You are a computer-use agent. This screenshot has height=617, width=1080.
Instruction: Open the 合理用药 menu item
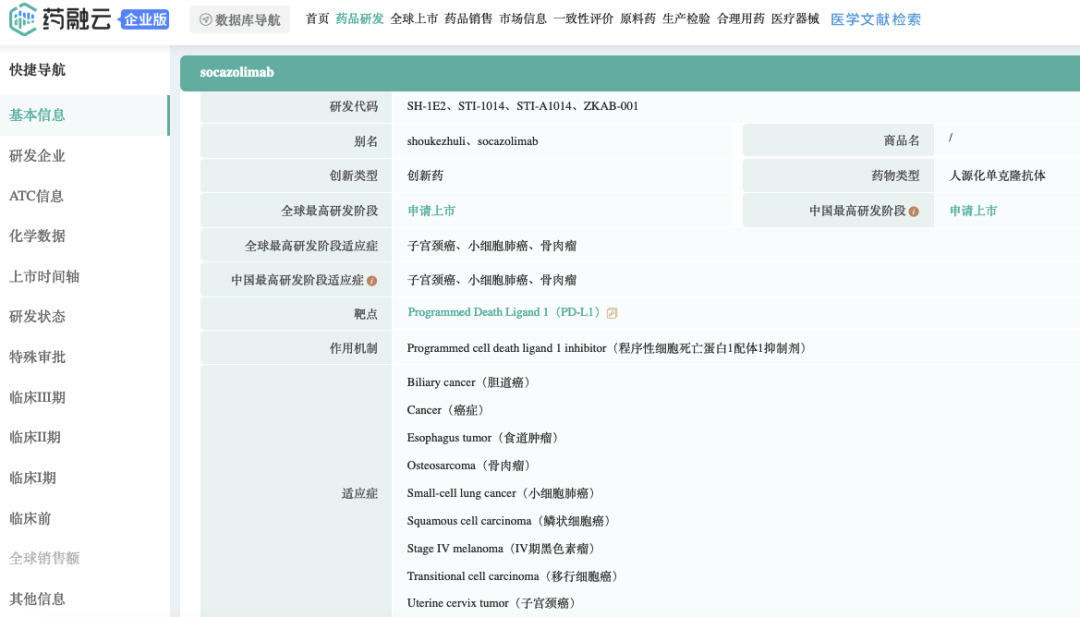740,19
